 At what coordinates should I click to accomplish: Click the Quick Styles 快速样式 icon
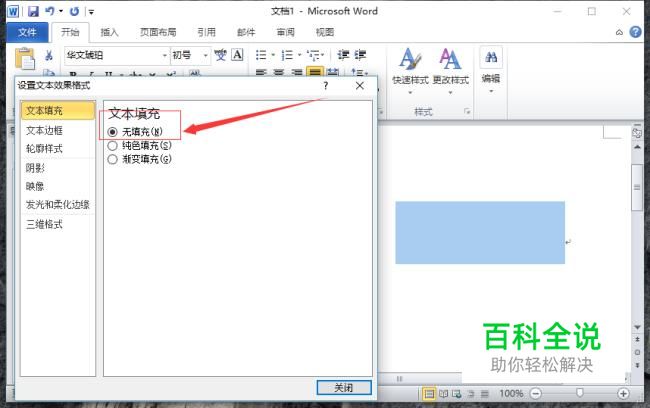pos(410,66)
